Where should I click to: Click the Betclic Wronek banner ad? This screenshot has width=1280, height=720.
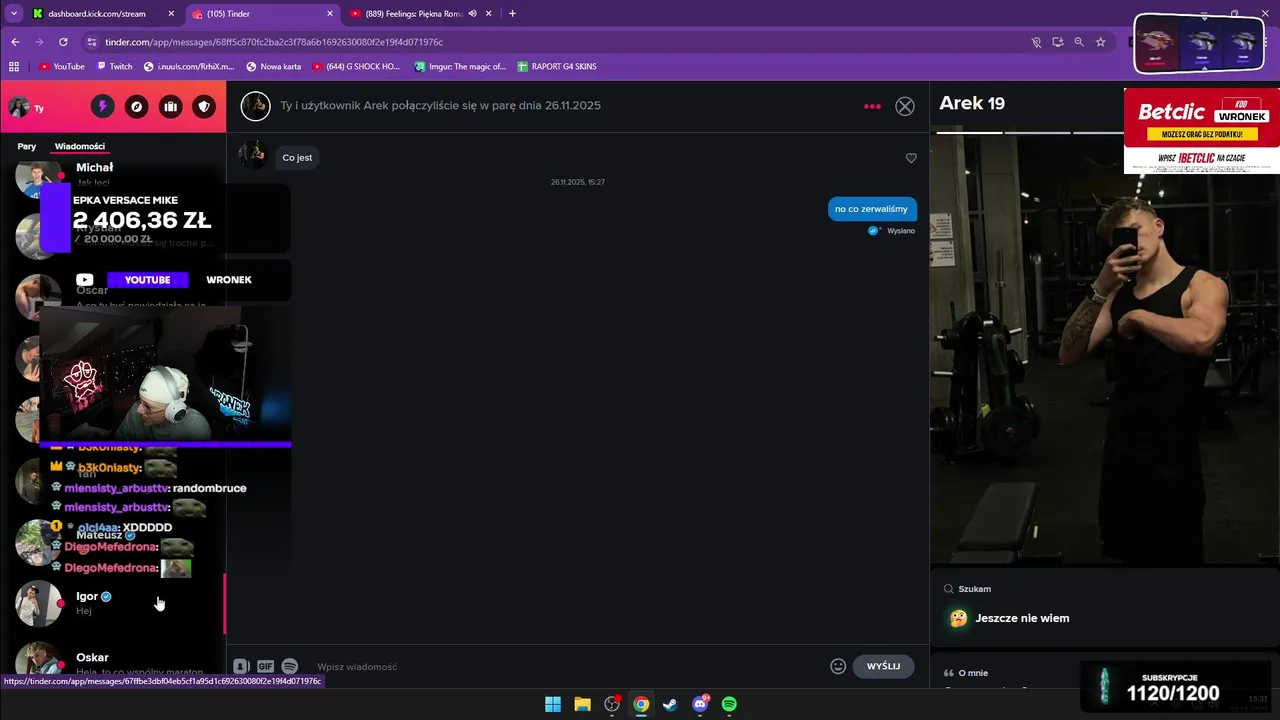pyautogui.click(x=1201, y=131)
